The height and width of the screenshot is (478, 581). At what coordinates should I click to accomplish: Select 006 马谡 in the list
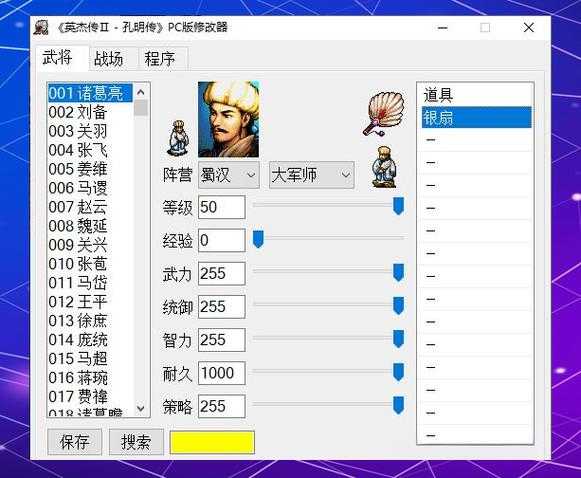[x=90, y=188]
